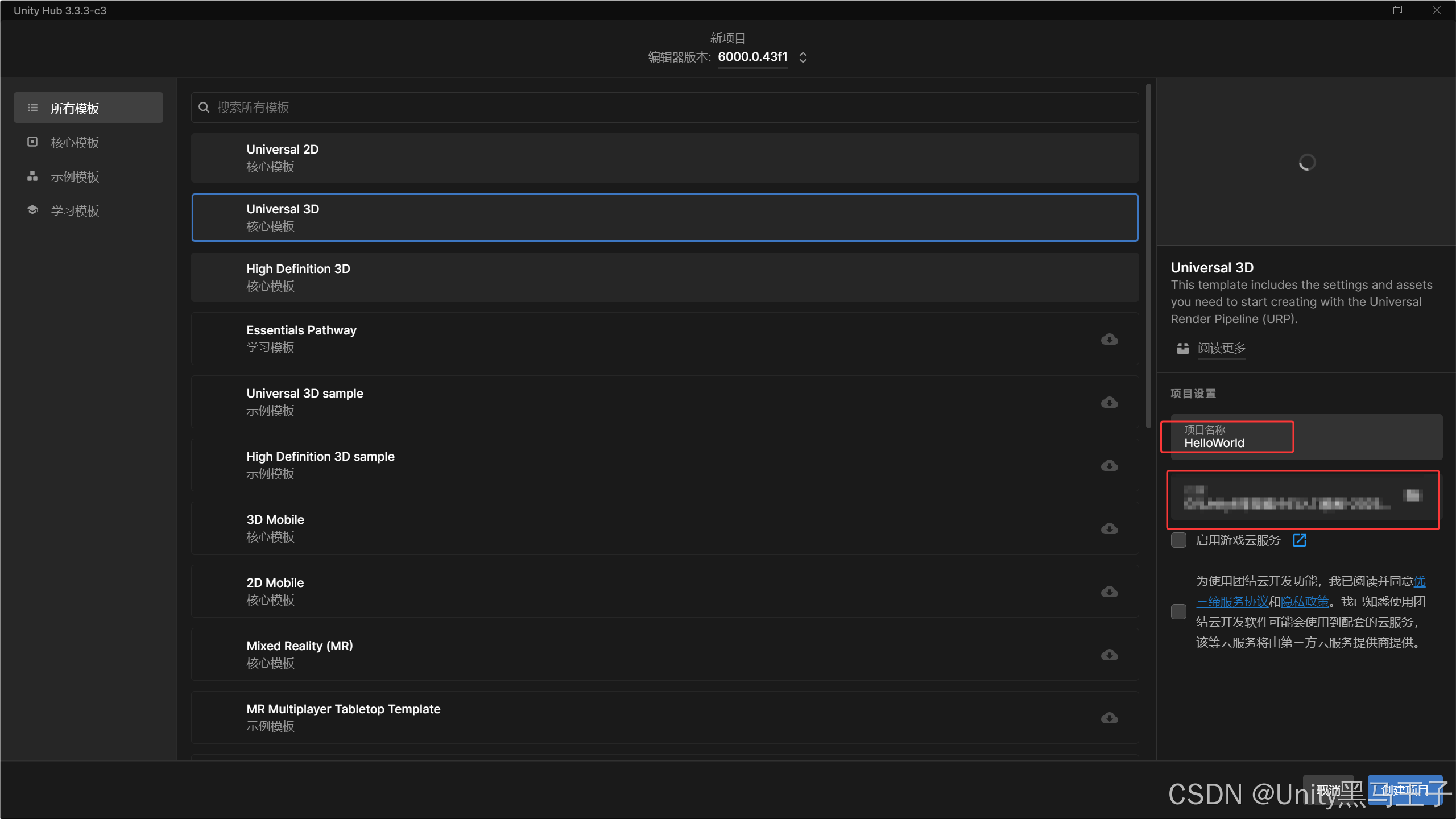1456x819 pixels.
Task: Click the 隐私政策 link
Action: click(x=1305, y=602)
